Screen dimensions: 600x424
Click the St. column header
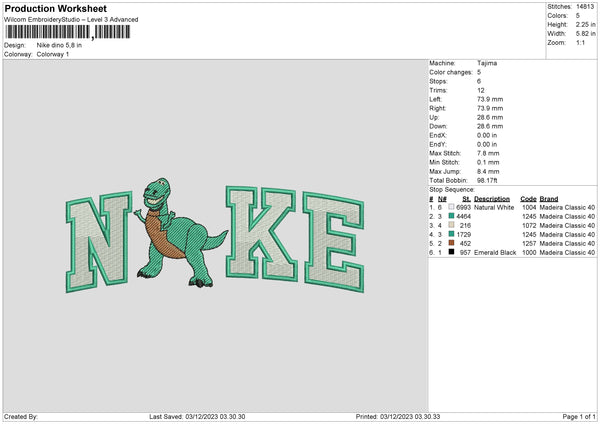(466, 199)
